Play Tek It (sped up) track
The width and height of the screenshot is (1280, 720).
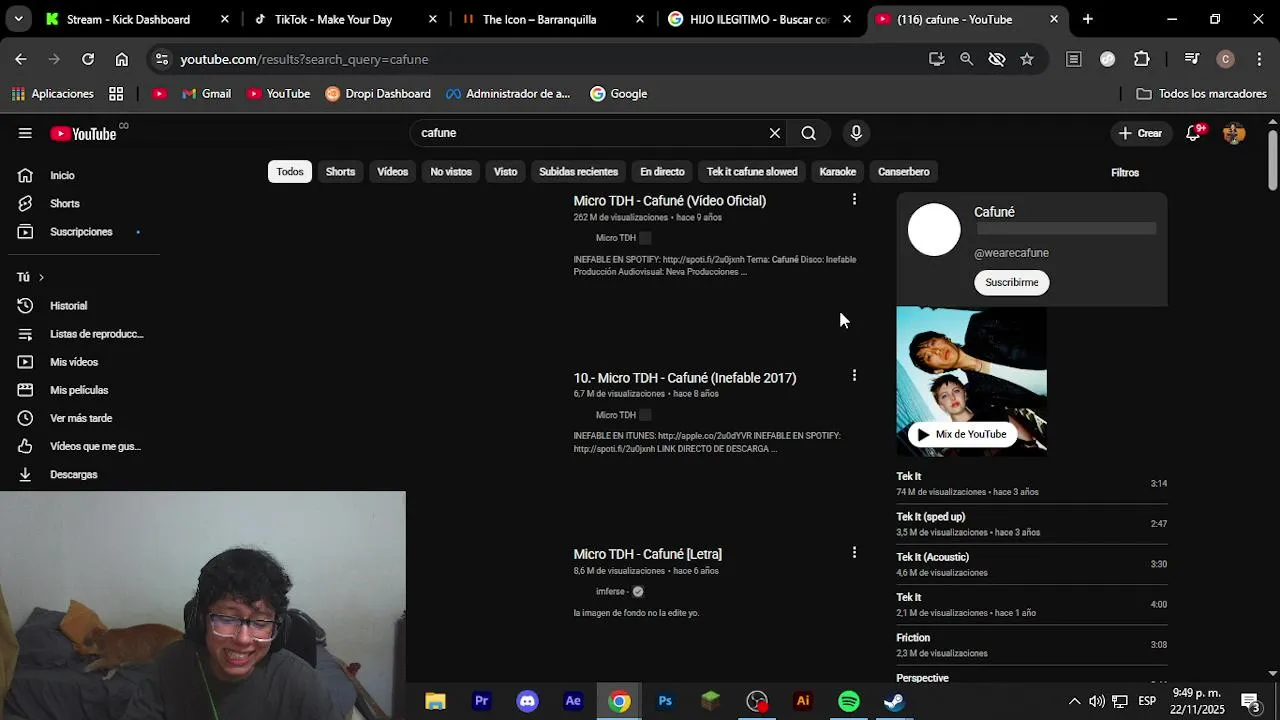pos(1032,524)
